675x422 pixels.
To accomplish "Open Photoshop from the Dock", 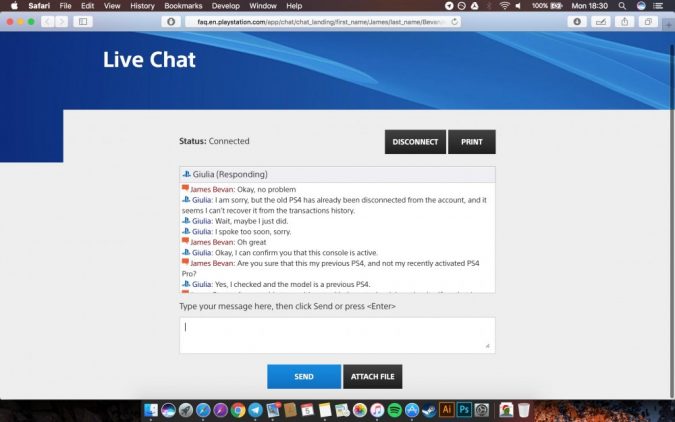I will click(465, 409).
